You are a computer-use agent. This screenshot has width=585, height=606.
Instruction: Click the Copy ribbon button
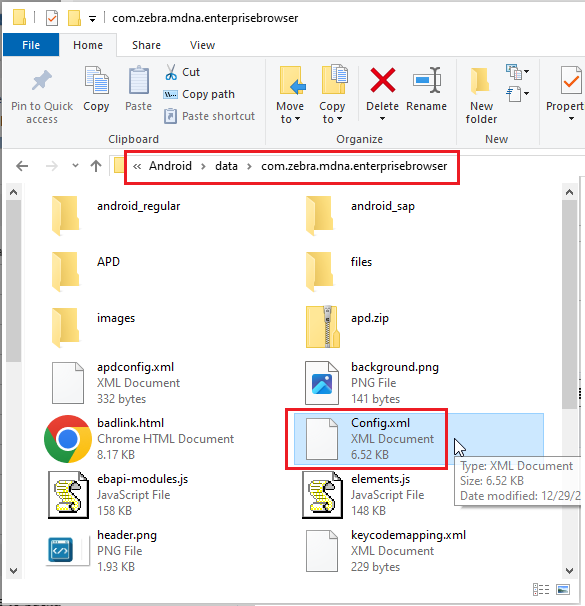click(x=96, y=89)
